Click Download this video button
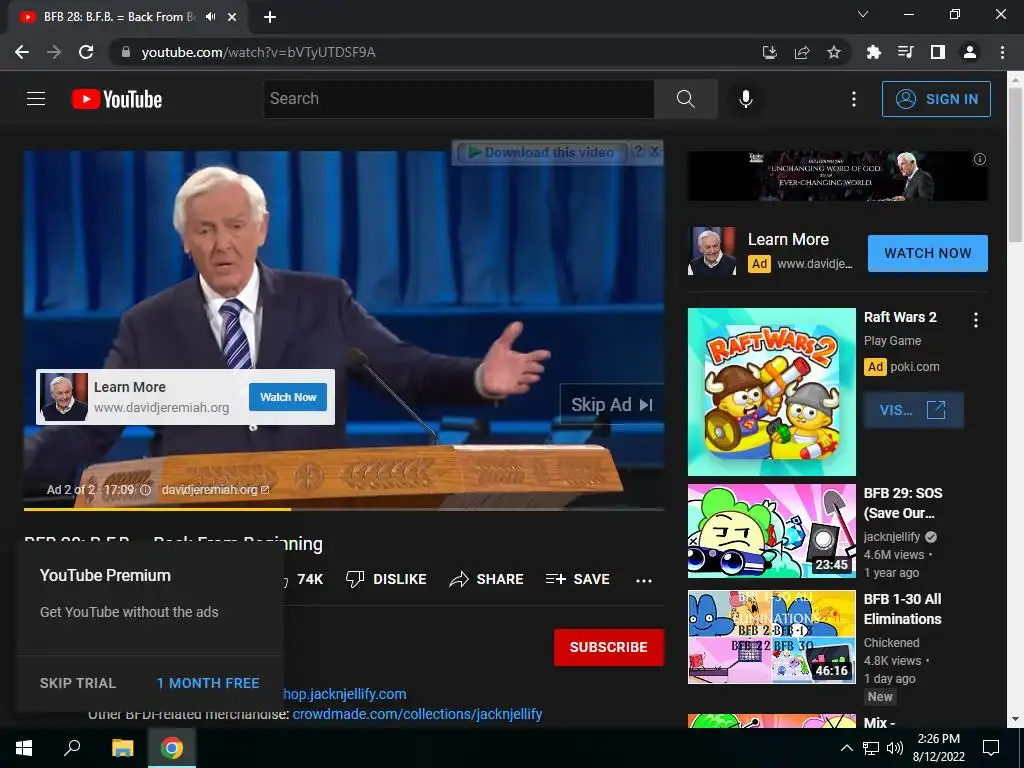This screenshot has height=768, width=1024. (x=542, y=152)
